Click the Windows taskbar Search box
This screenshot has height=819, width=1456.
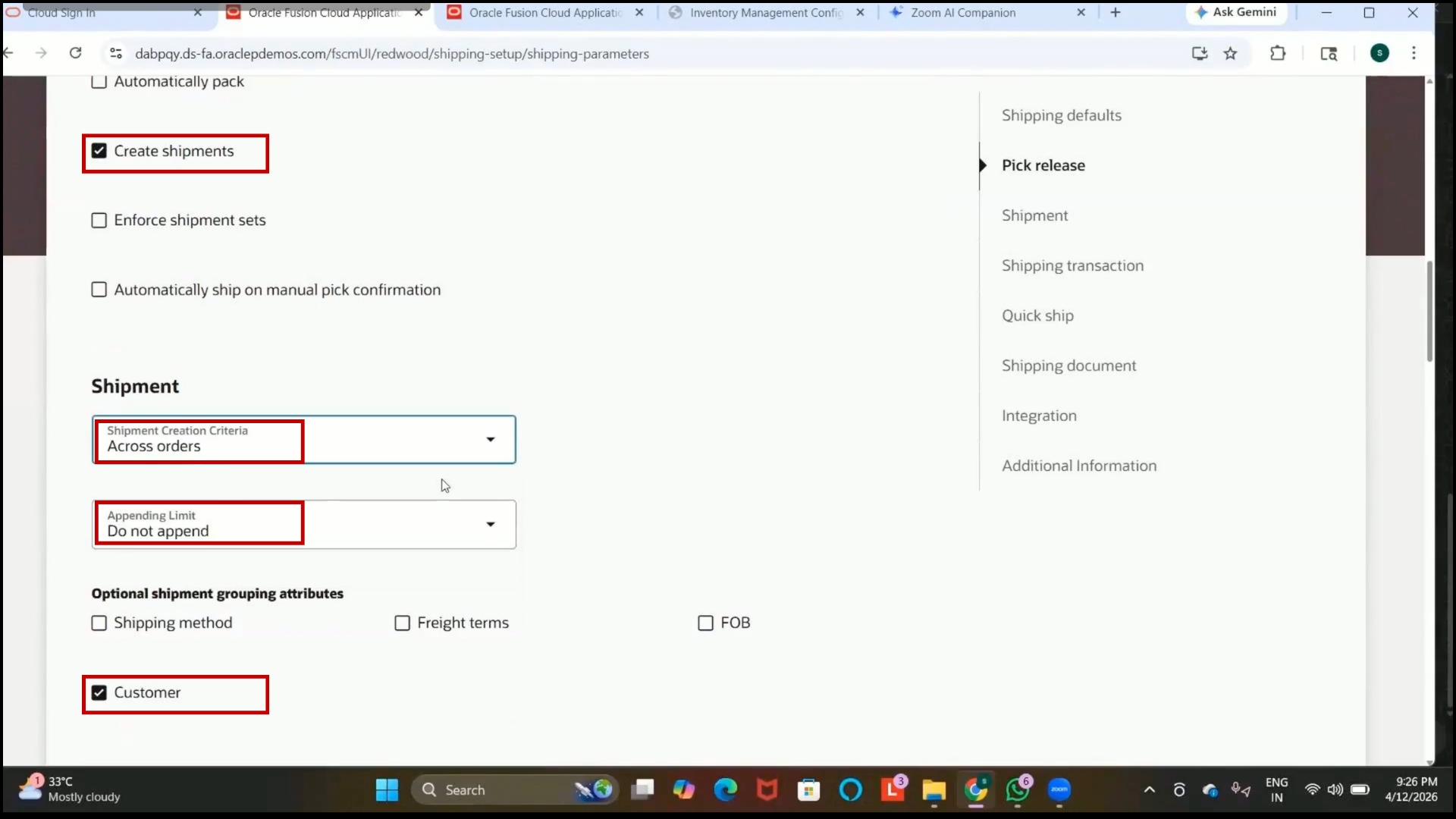point(515,790)
